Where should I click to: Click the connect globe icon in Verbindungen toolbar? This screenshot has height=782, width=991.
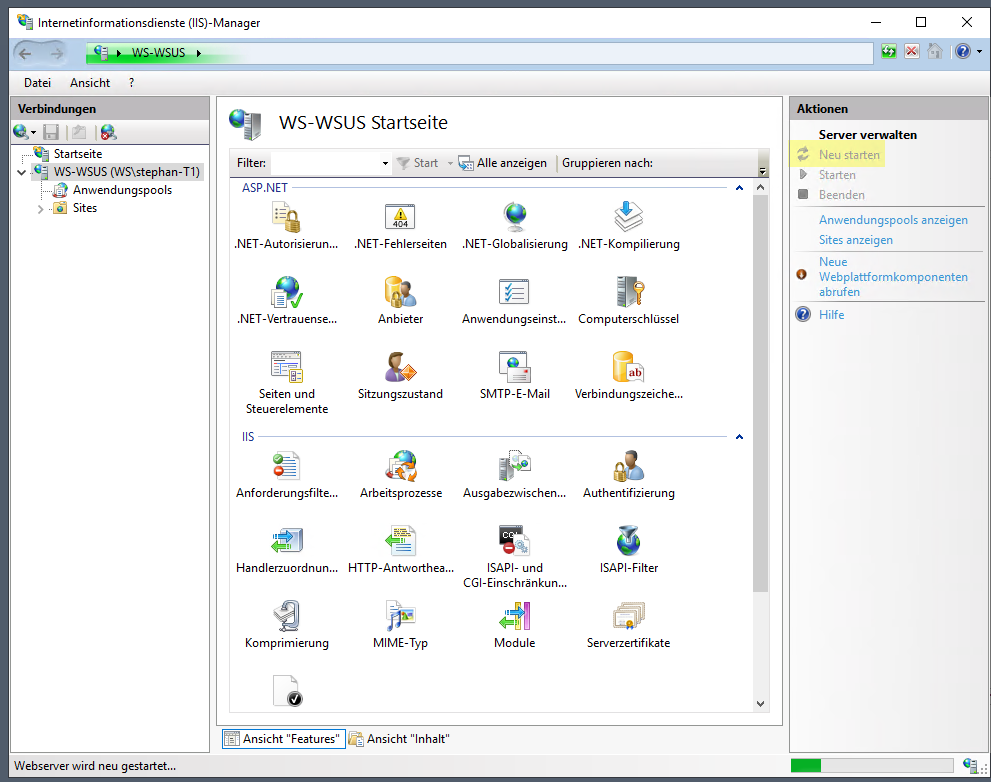[21, 132]
